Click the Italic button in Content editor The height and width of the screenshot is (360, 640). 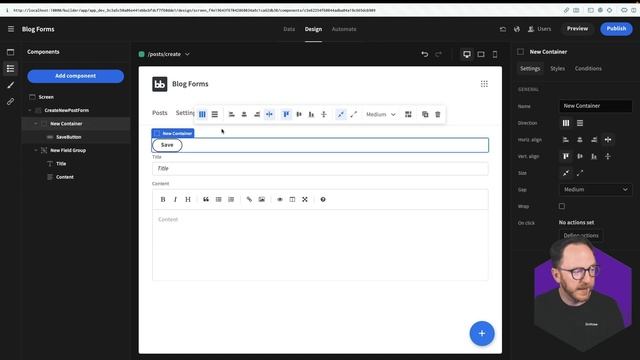(x=175, y=199)
